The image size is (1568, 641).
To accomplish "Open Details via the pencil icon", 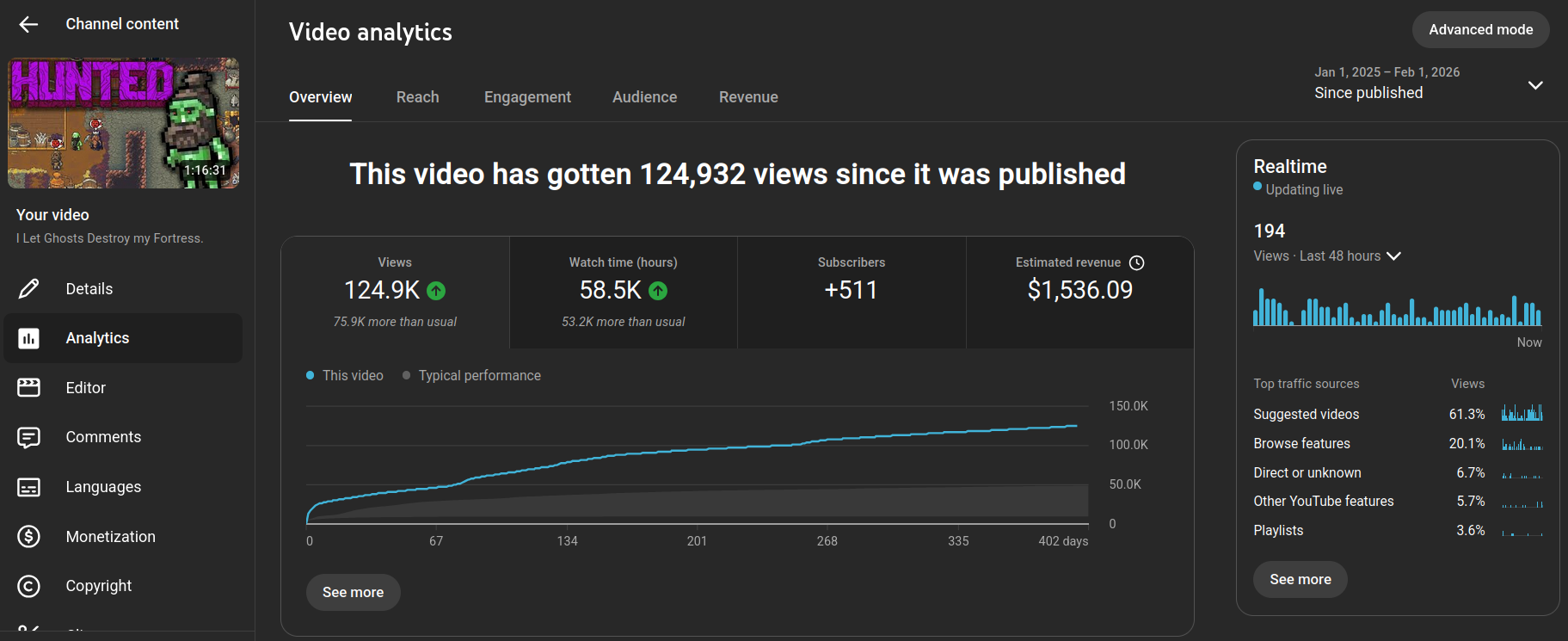I will click(28, 289).
